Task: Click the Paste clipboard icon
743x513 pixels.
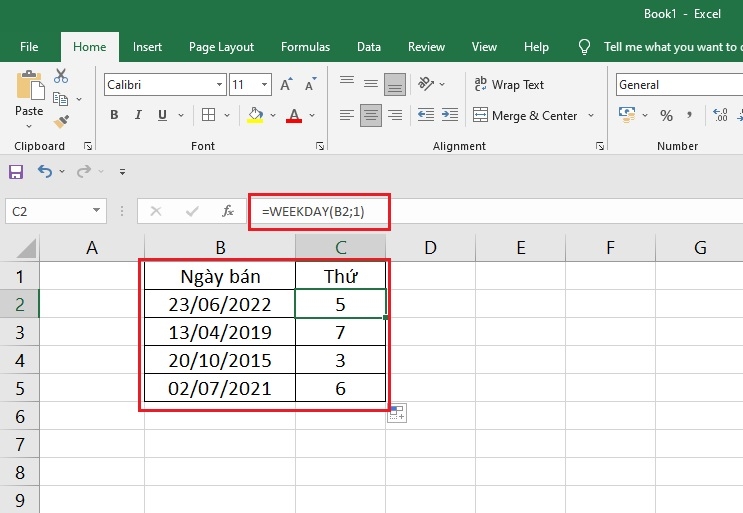Action: [x=30, y=85]
